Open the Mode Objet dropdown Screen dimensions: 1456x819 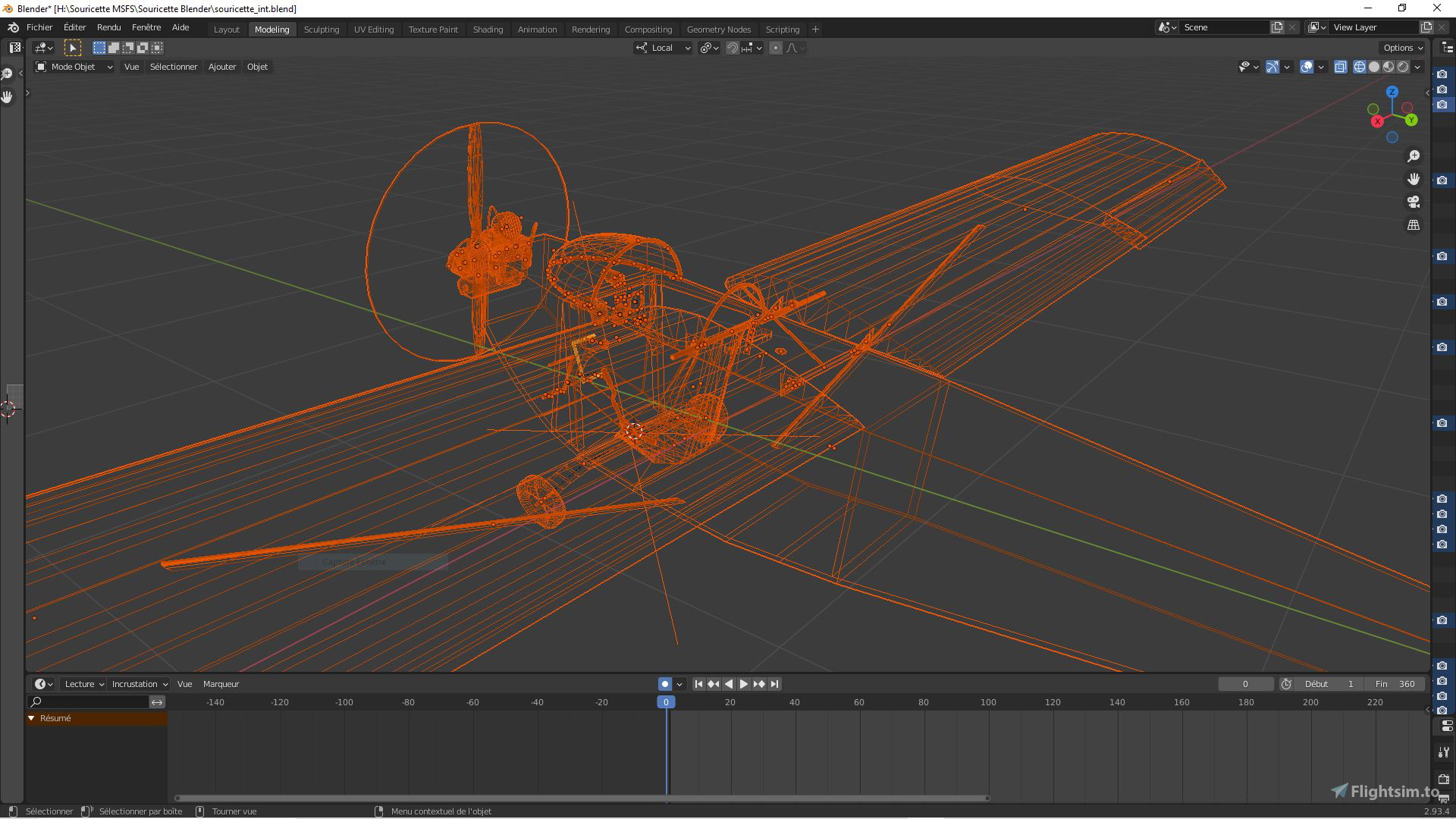[74, 67]
